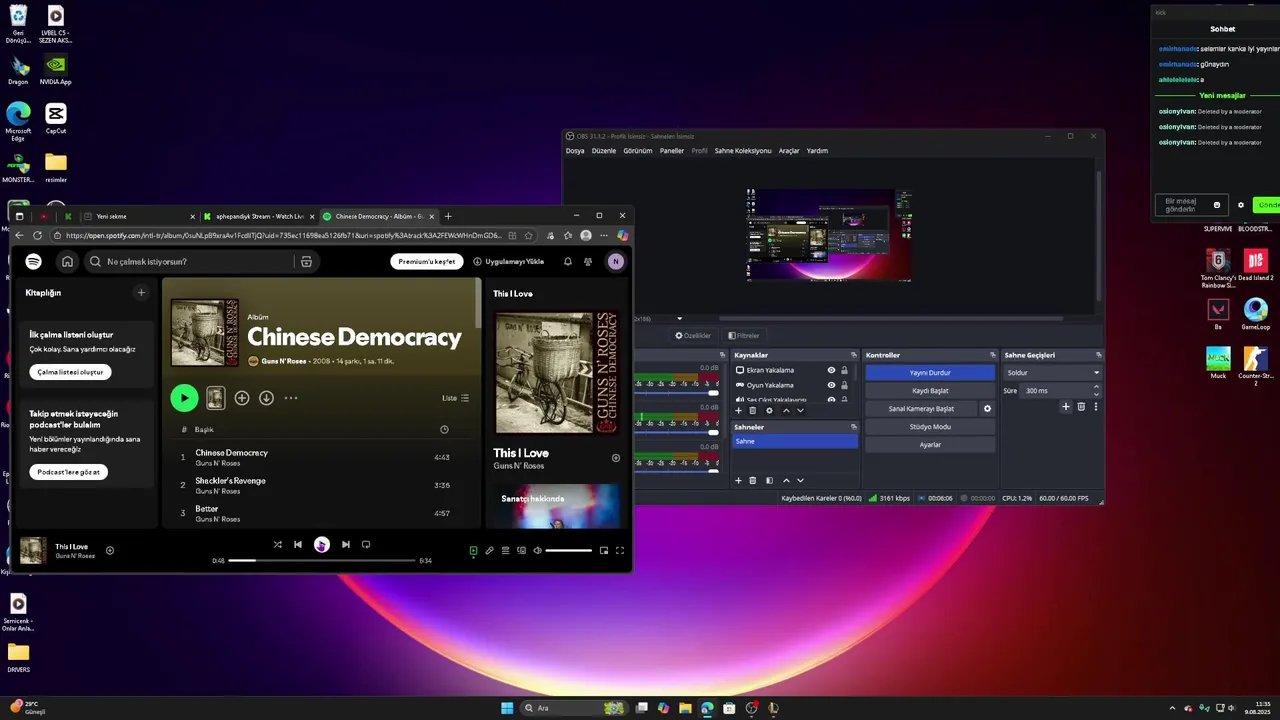Download the Chinese Democracy album
1280x720 pixels.
(x=266, y=398)
